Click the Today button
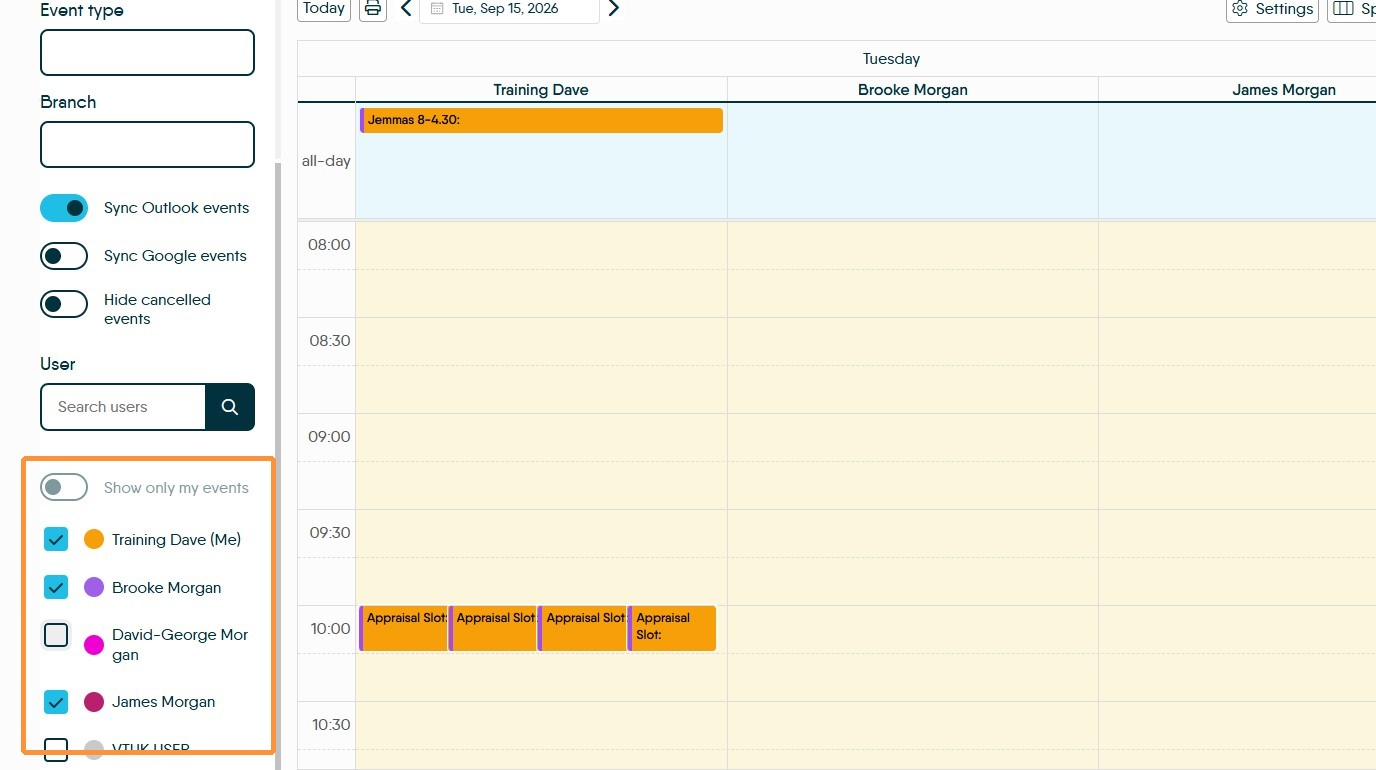 click(324, 9)
